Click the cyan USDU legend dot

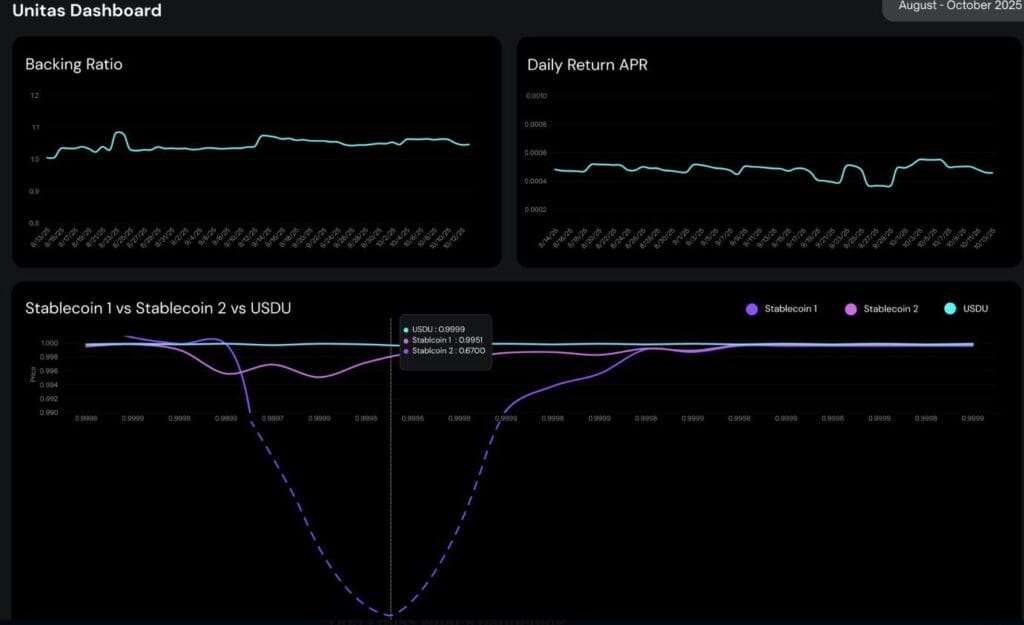pos(951,309)
